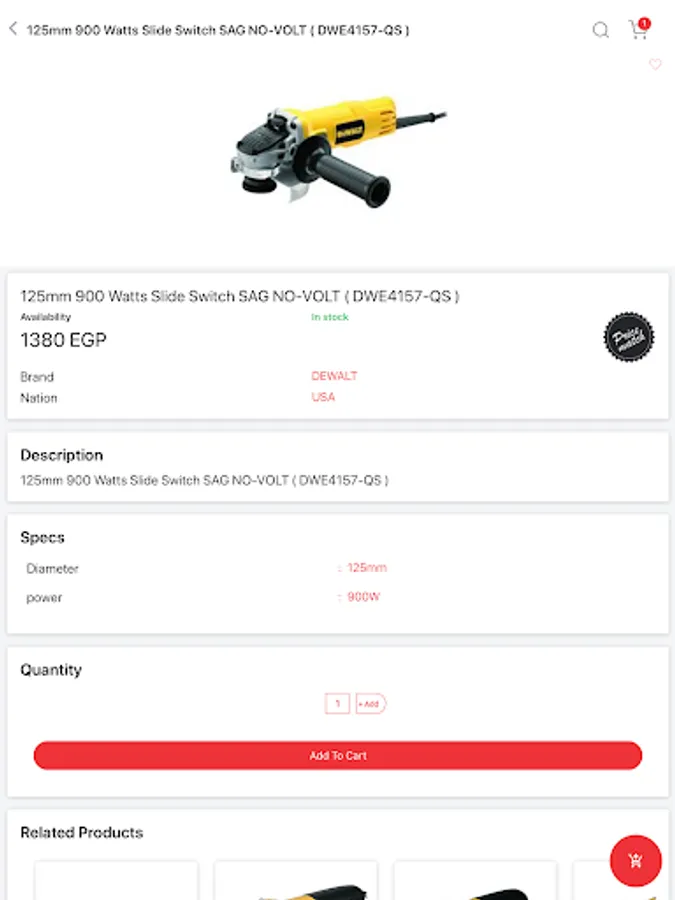Open search with the magnifier icon
Viewport: 675px width, 900px height.
[x=600, y=30]
